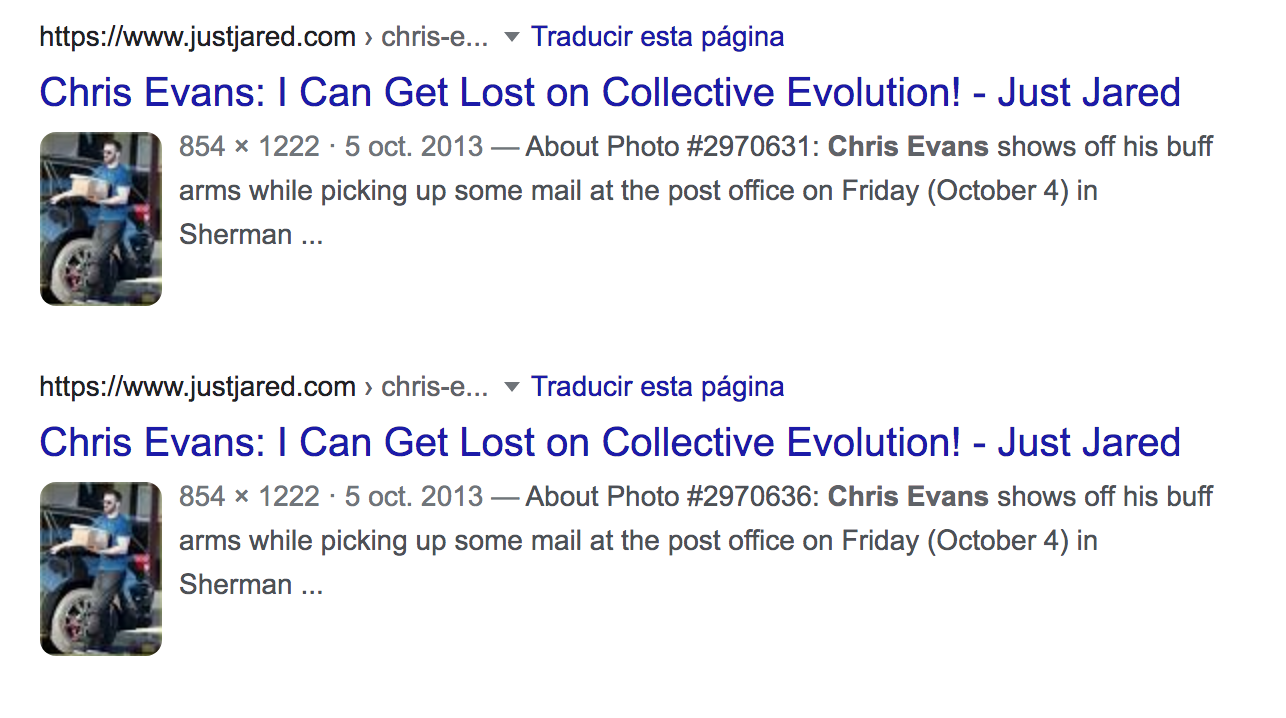The image size is (1286, 718).
Task: Click Traducir esta página on the first result
Action: tap(657, 37)
